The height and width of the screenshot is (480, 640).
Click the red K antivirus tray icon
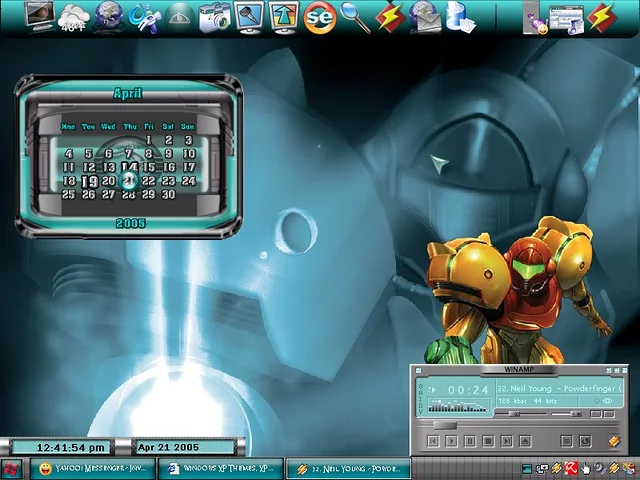(x=569, y=468)
